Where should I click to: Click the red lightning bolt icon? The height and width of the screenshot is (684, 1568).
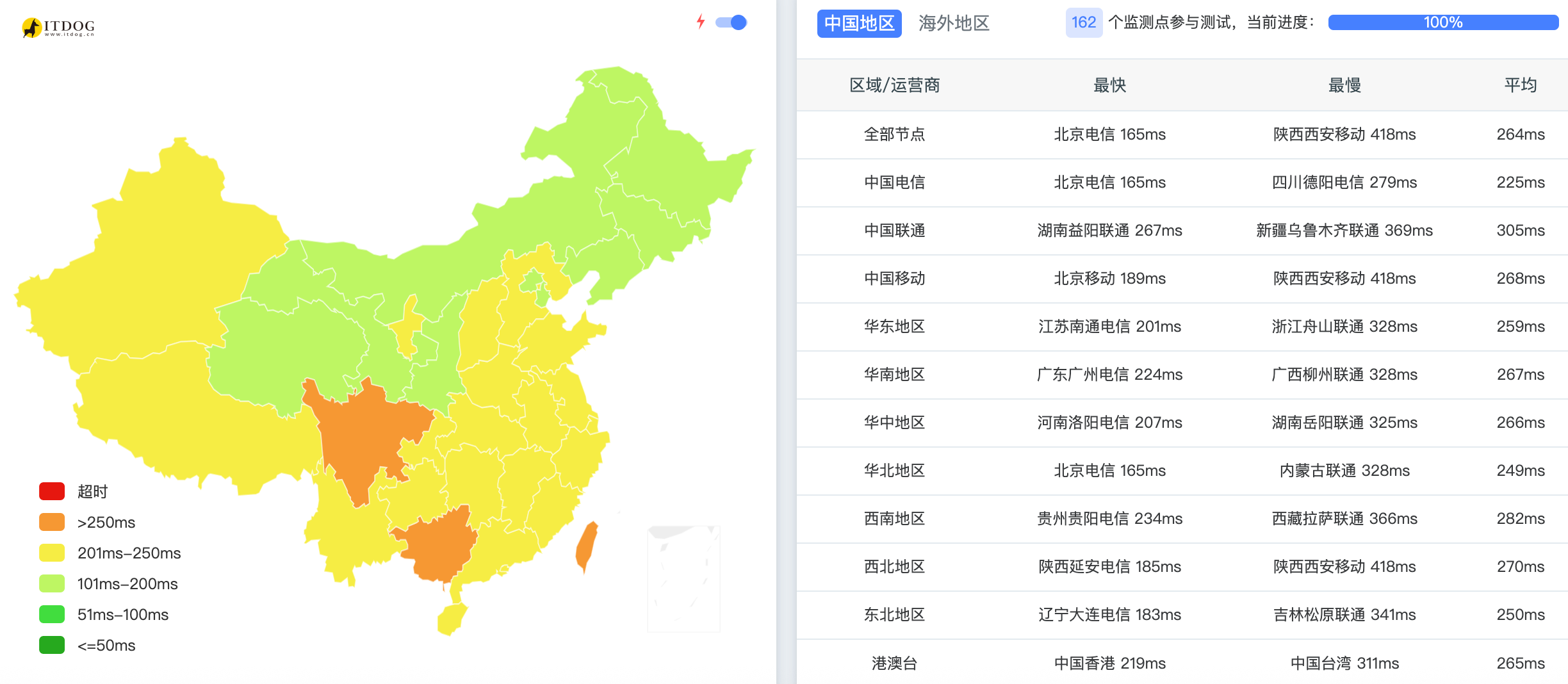(701, 22)
